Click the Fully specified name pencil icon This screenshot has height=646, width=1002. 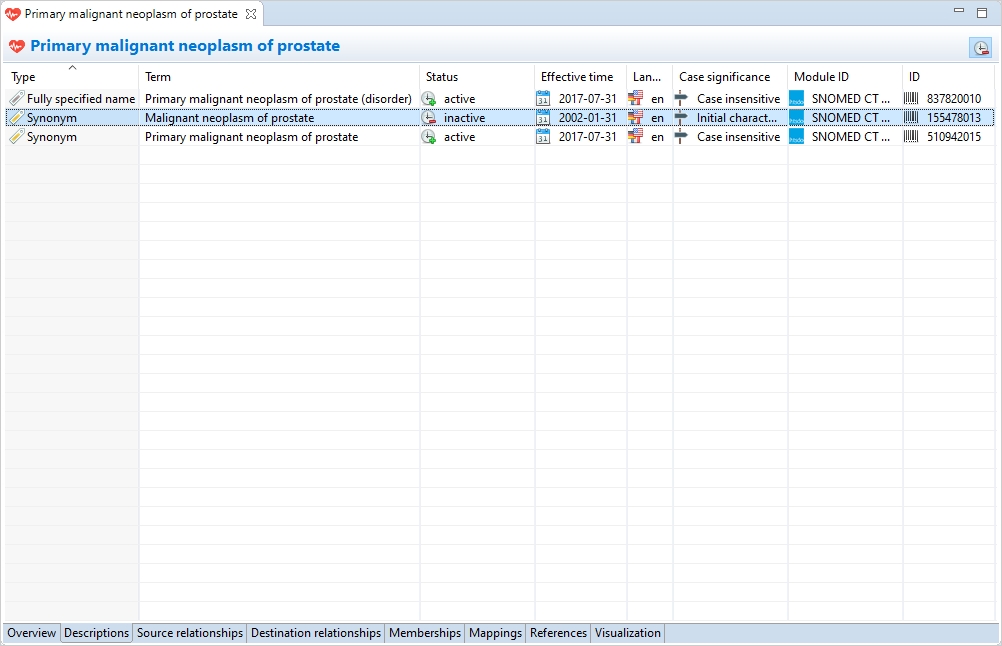click(x=16, y=99)
